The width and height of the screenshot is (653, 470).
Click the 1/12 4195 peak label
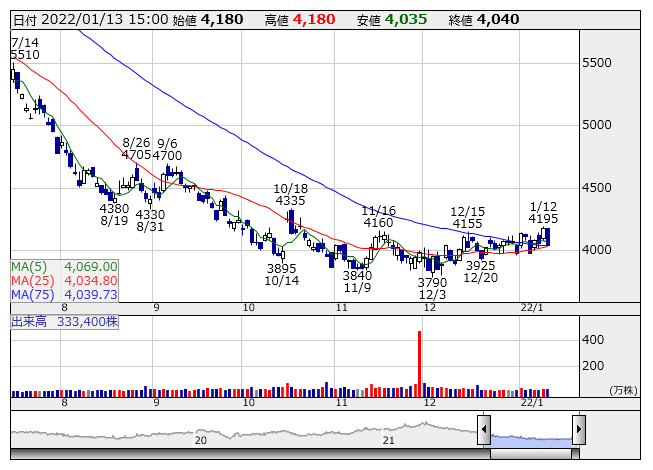[543, 212]
